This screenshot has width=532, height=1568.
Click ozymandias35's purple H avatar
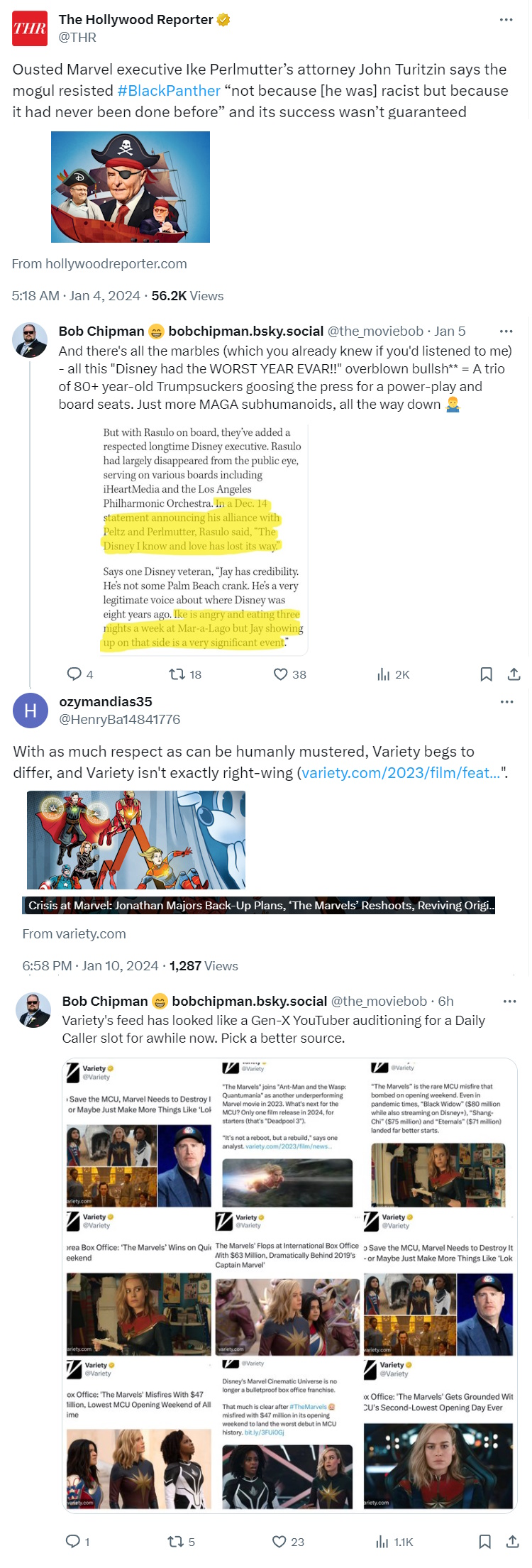(31, 711)
